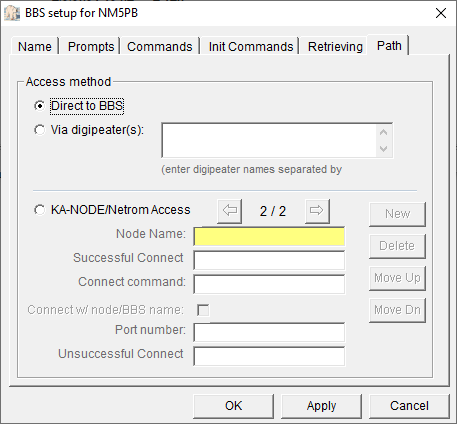Viewport: 457px width, 424px height.
Task: Choose KA-NODE/Netrom Access radio button
Action: 39,210
